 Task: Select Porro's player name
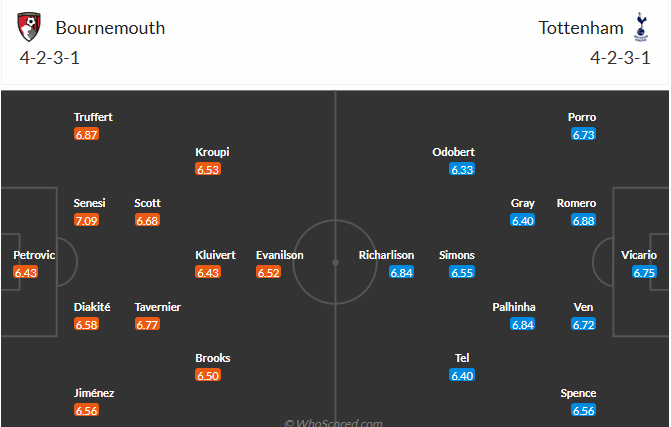point(582,117)
